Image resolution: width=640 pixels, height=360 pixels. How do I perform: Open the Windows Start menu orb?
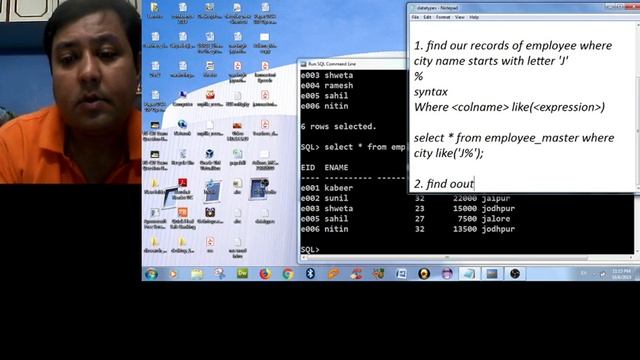(151, 274)
